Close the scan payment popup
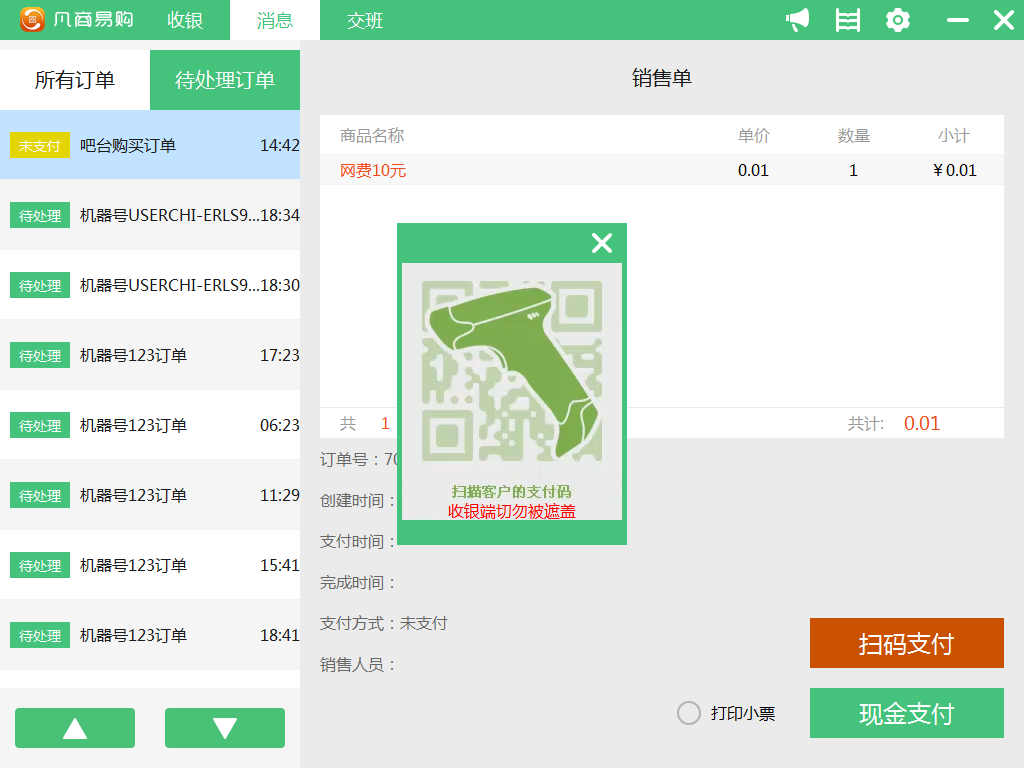1024x768 pixels. point(601,243)
